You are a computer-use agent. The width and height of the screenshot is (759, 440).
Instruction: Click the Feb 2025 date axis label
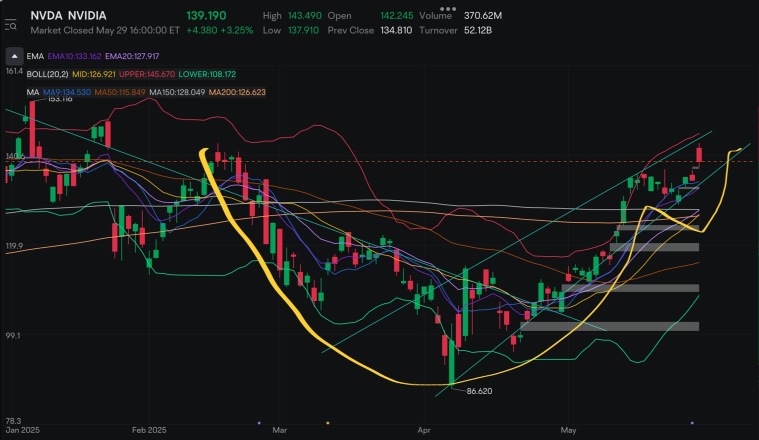(x=149, y=430)
